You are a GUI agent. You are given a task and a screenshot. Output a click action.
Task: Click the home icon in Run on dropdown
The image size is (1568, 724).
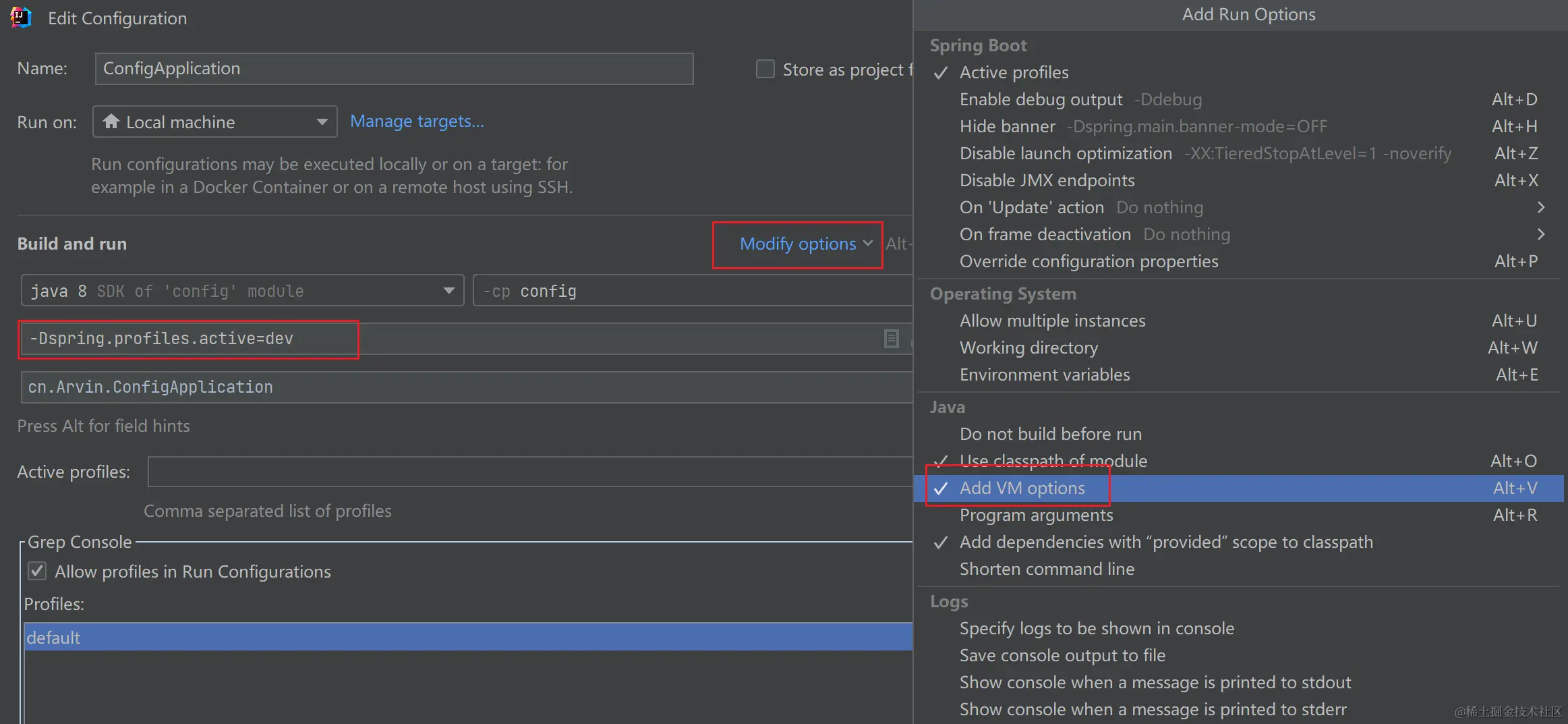pyautogui.click(x=111, y=121)
